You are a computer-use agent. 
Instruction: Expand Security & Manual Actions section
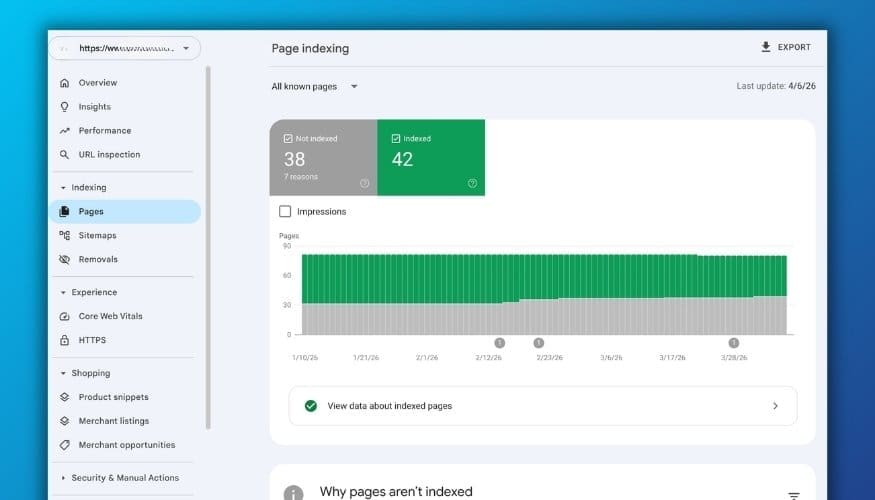coord(62,478)
